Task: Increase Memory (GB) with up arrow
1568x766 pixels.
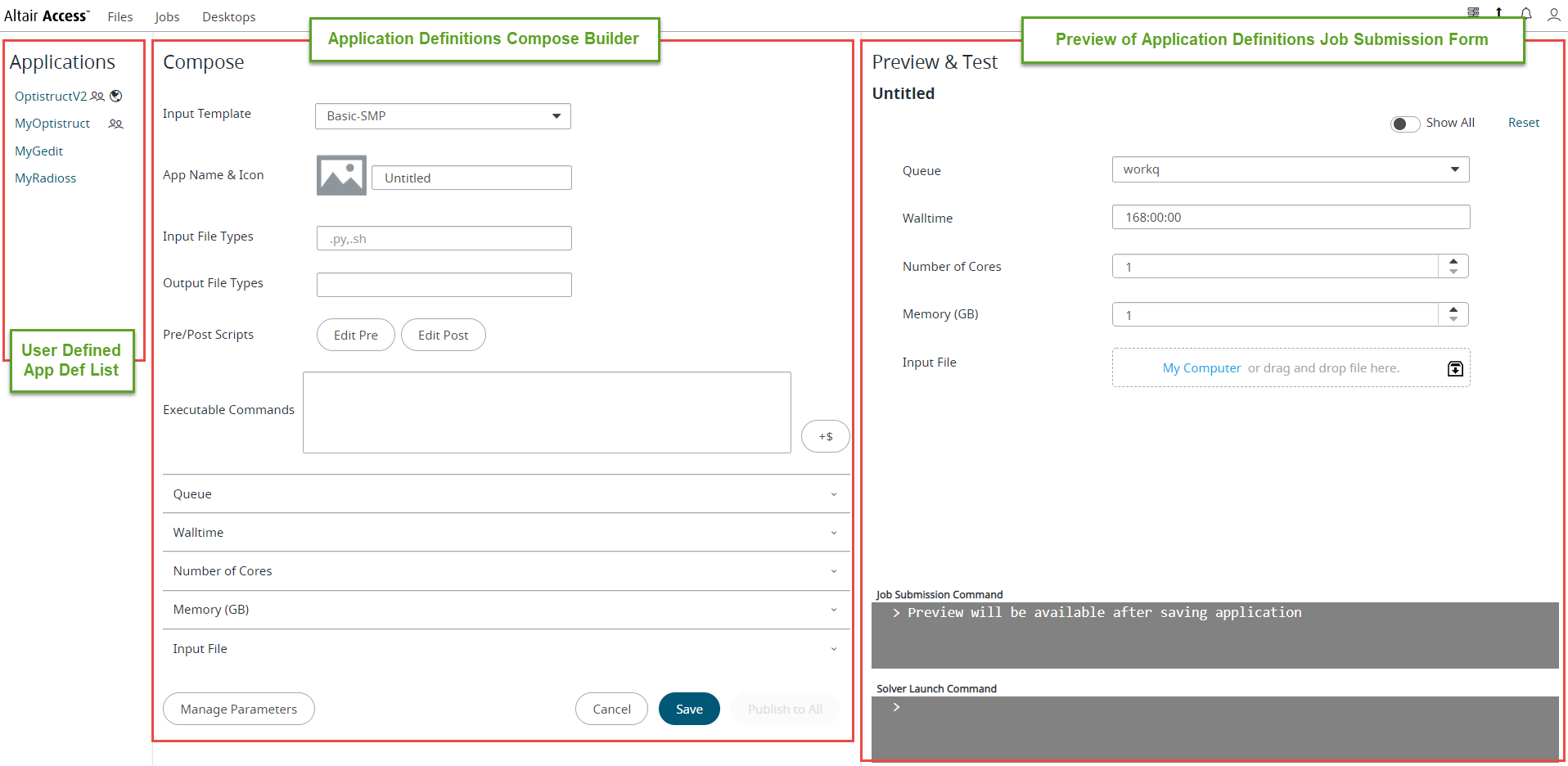Action: (1453, 309)
